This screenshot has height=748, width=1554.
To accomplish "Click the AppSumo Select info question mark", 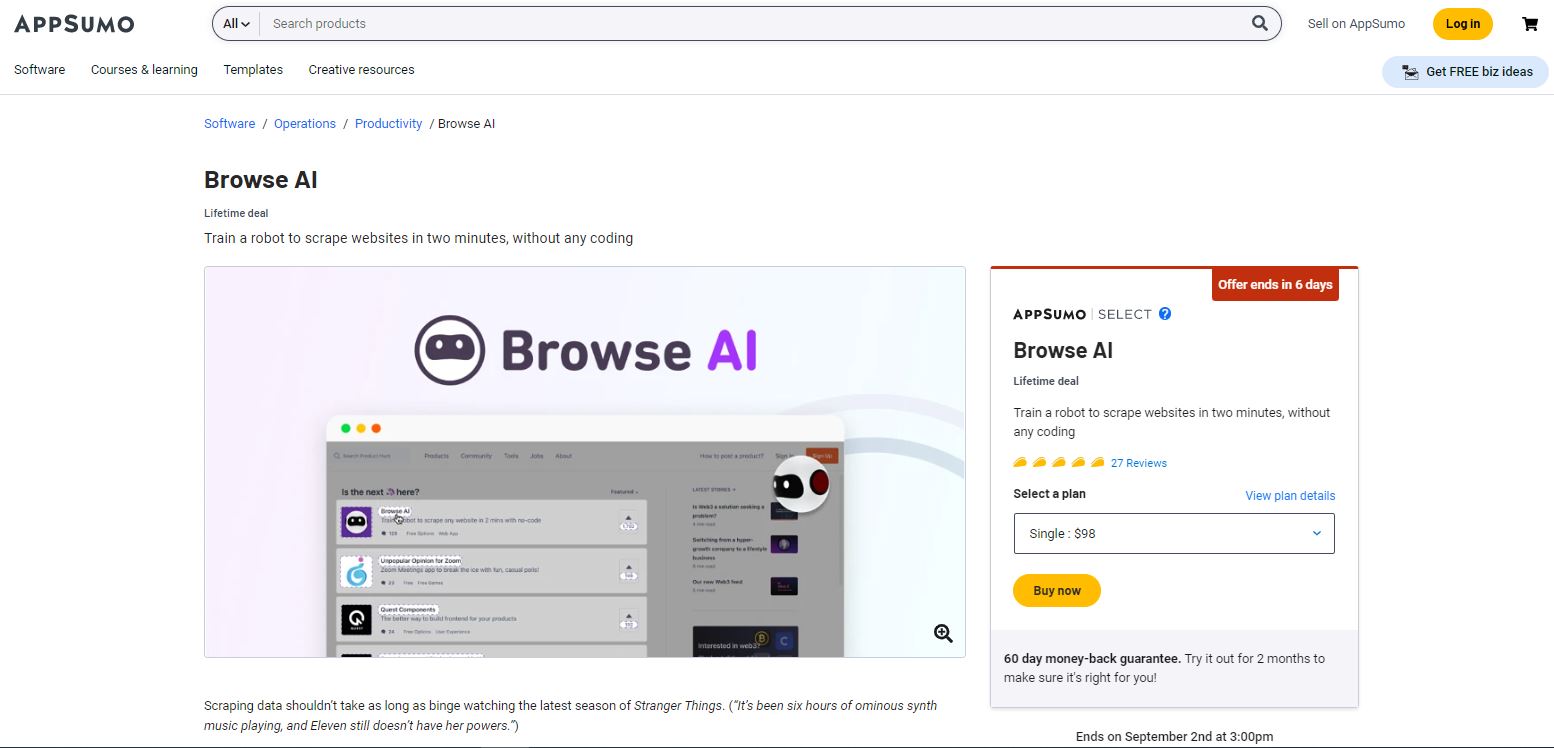I will (x=1165, y=314).
